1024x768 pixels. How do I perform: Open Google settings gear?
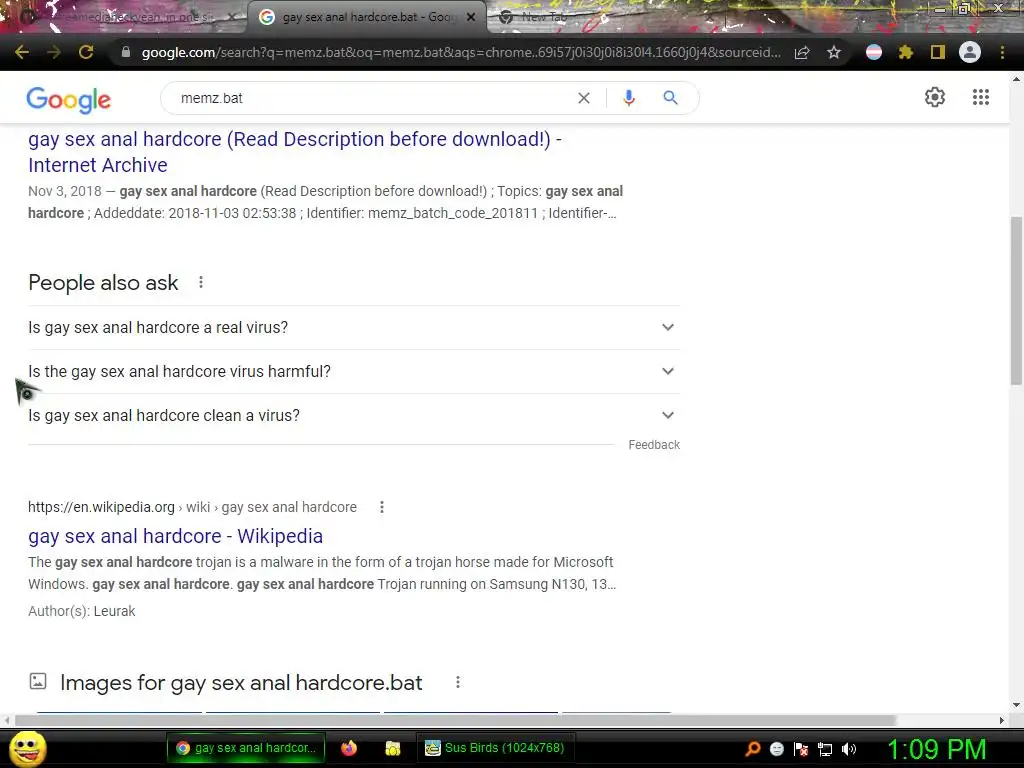click(x=935, y=97)
